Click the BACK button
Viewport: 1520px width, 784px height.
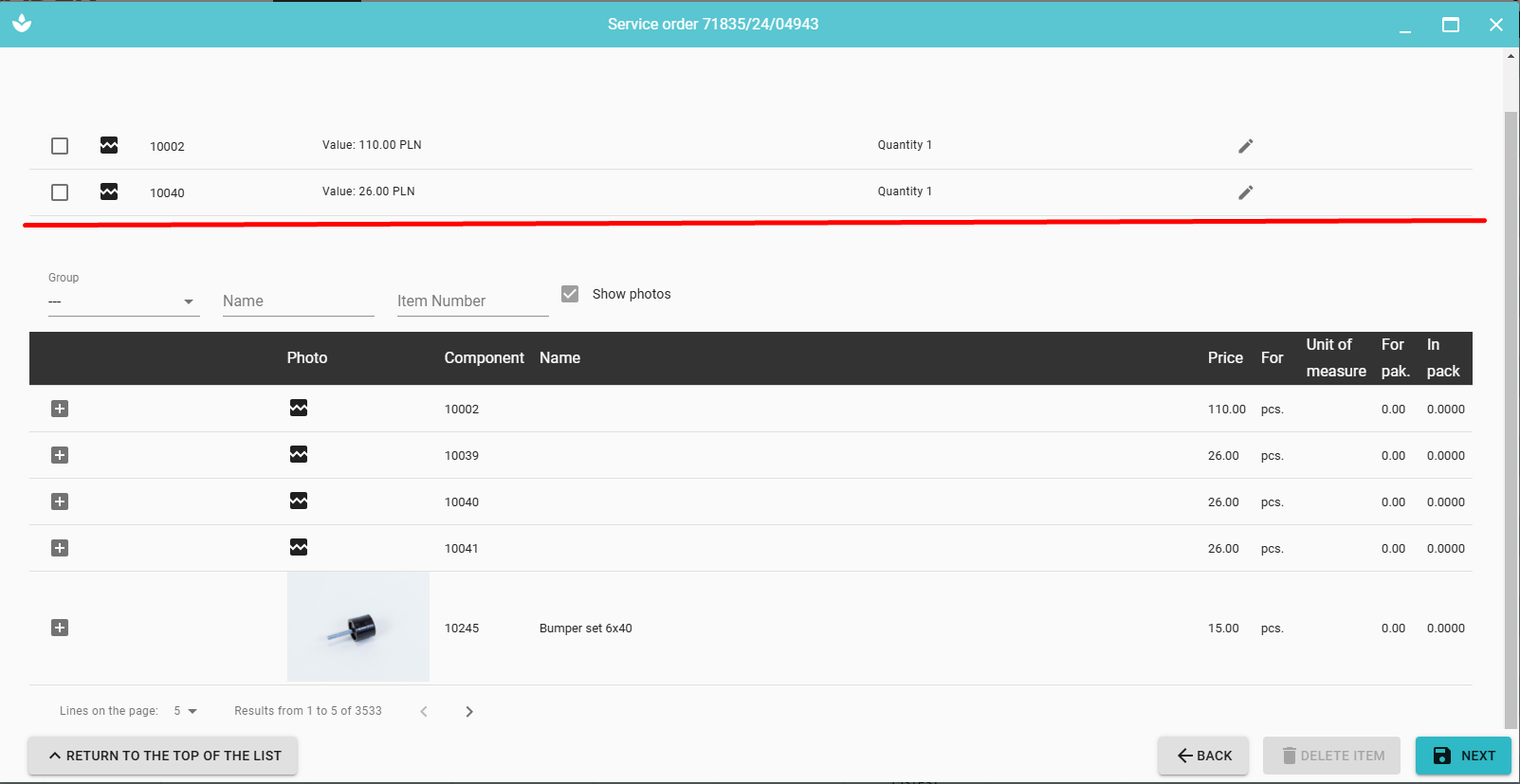point(1203,756)
